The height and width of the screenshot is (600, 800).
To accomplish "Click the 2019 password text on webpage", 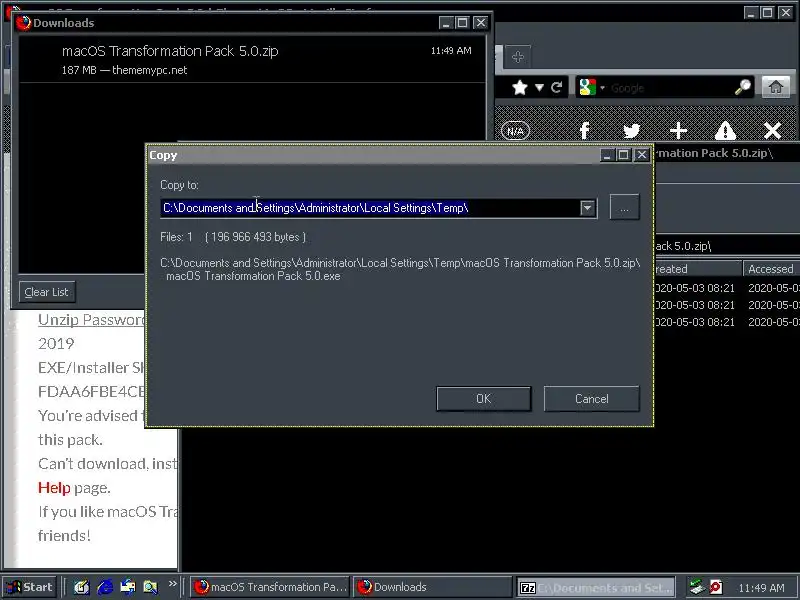I will 56,344.
